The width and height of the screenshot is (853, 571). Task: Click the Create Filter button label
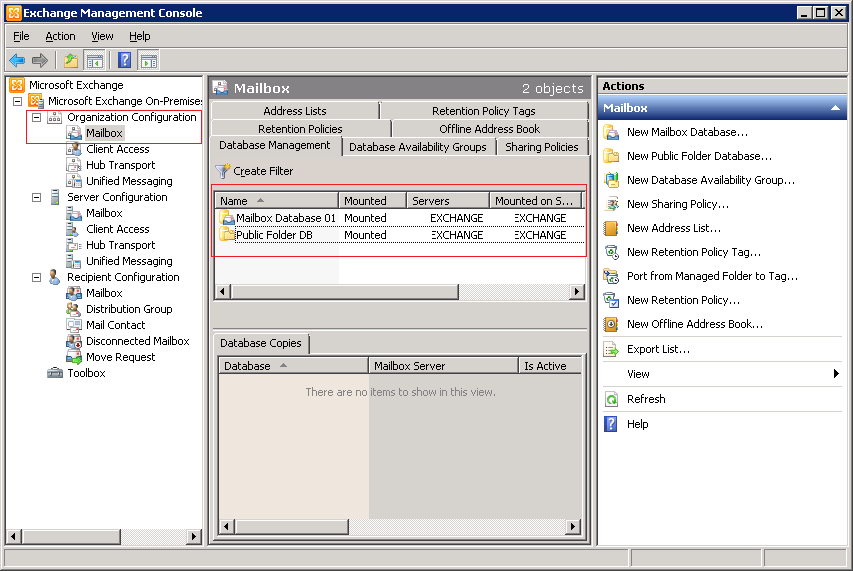pyautogui.click(x=263, y=171)
